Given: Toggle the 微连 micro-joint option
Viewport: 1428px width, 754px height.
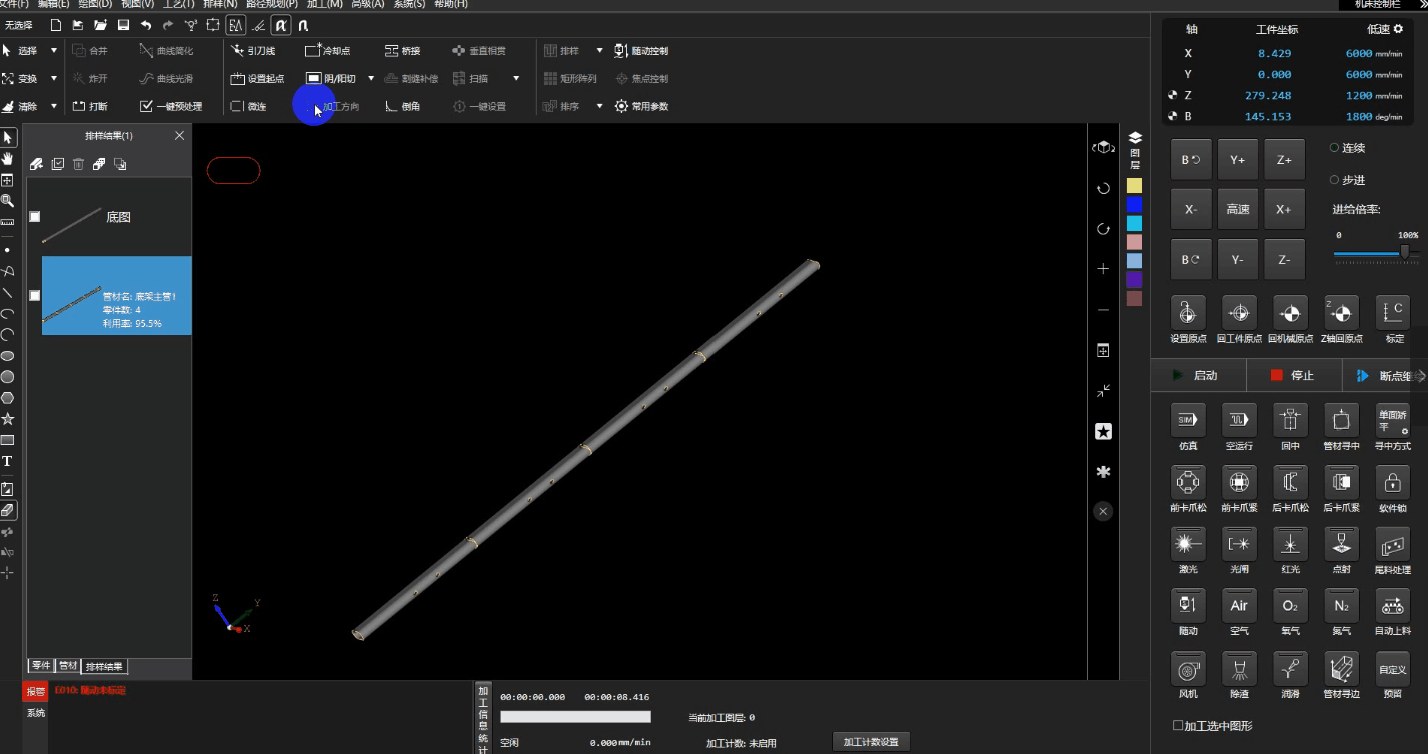Looking at the screenshot, I should (248, 106).
